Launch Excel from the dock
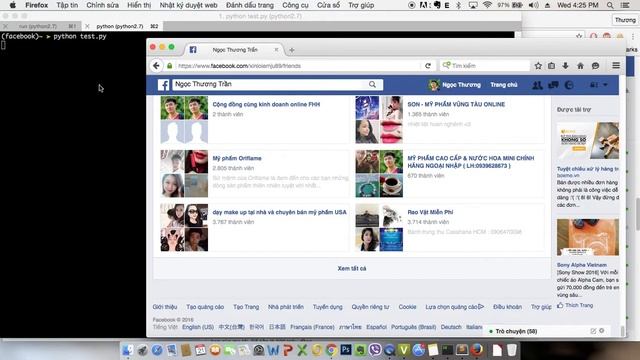 tap(302, 350)
